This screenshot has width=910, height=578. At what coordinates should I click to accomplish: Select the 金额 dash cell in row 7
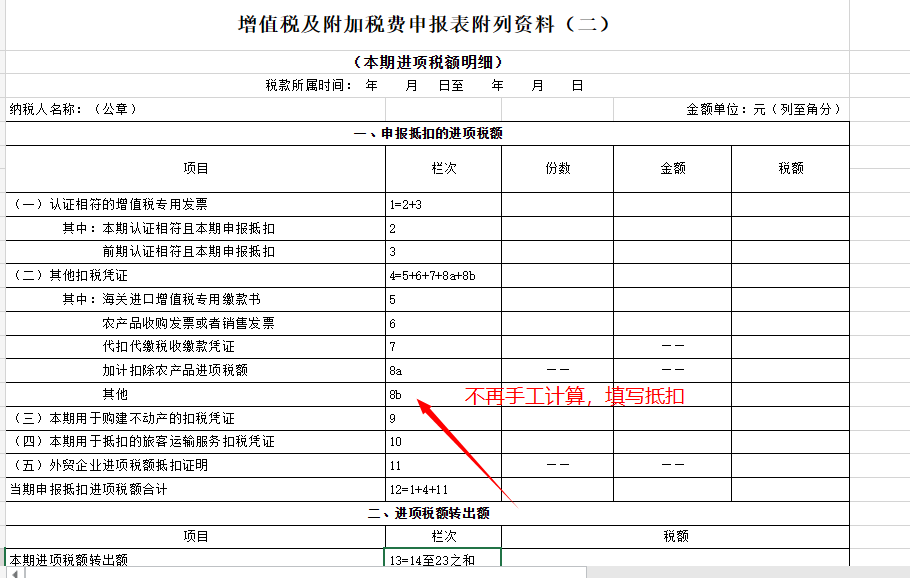(673, 347)
